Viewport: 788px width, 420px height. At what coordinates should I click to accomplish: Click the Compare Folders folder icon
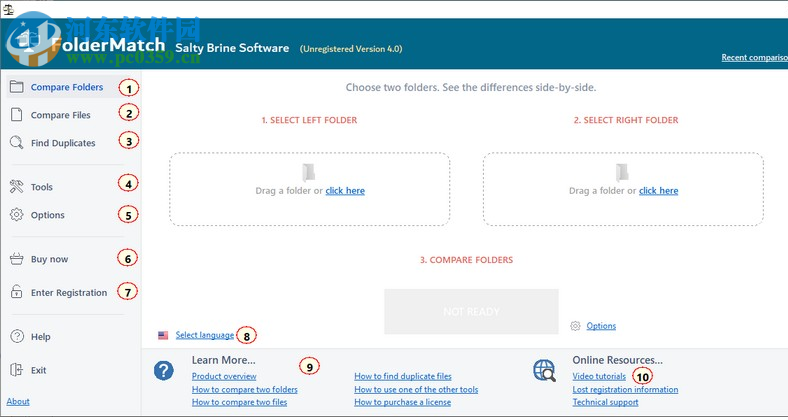tap(17, 87)
